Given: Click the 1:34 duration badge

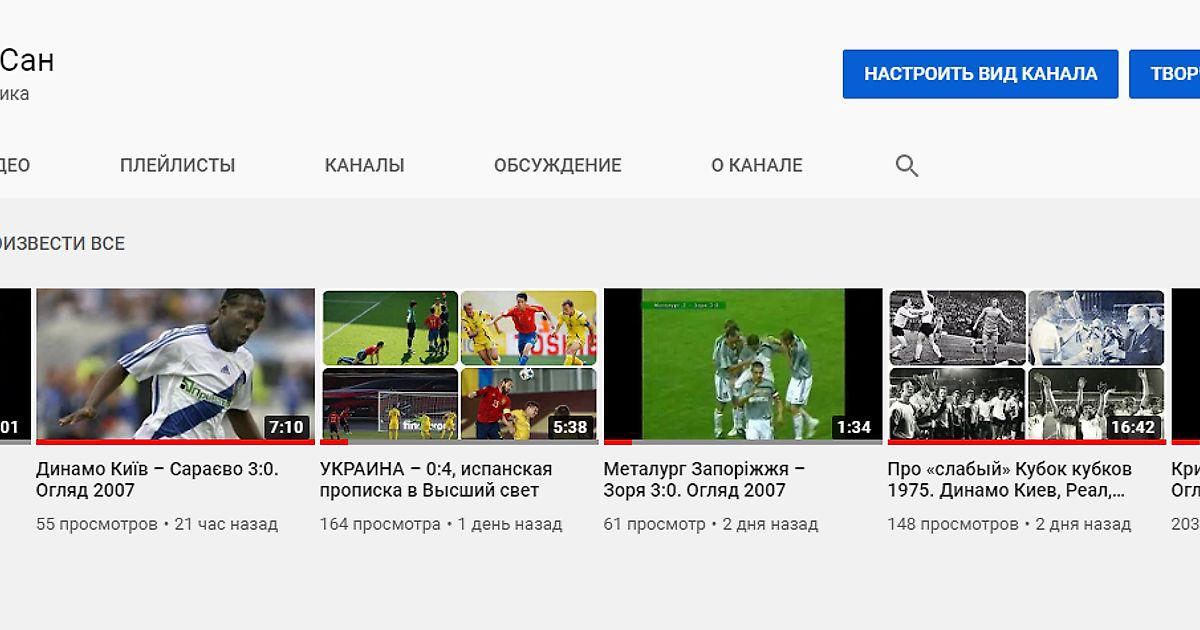Looking at the screenshot, I should coord(853,427).
